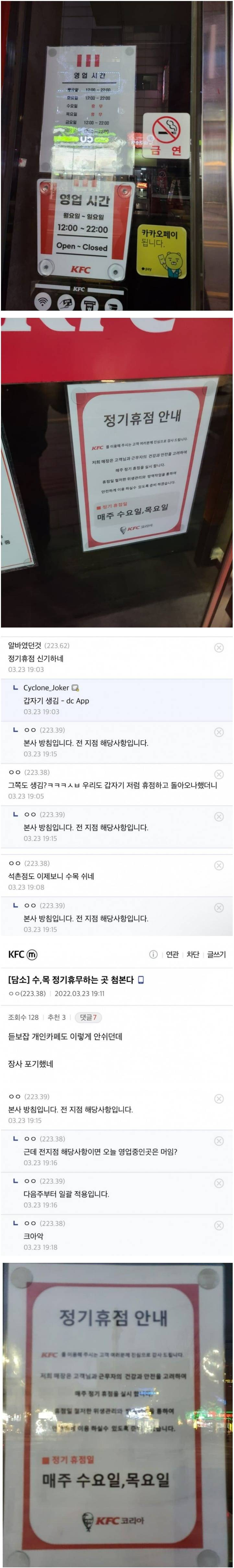Click 글쓰기 to write a post
Screen dimensions: 234x1568
[x=216, y=954]
